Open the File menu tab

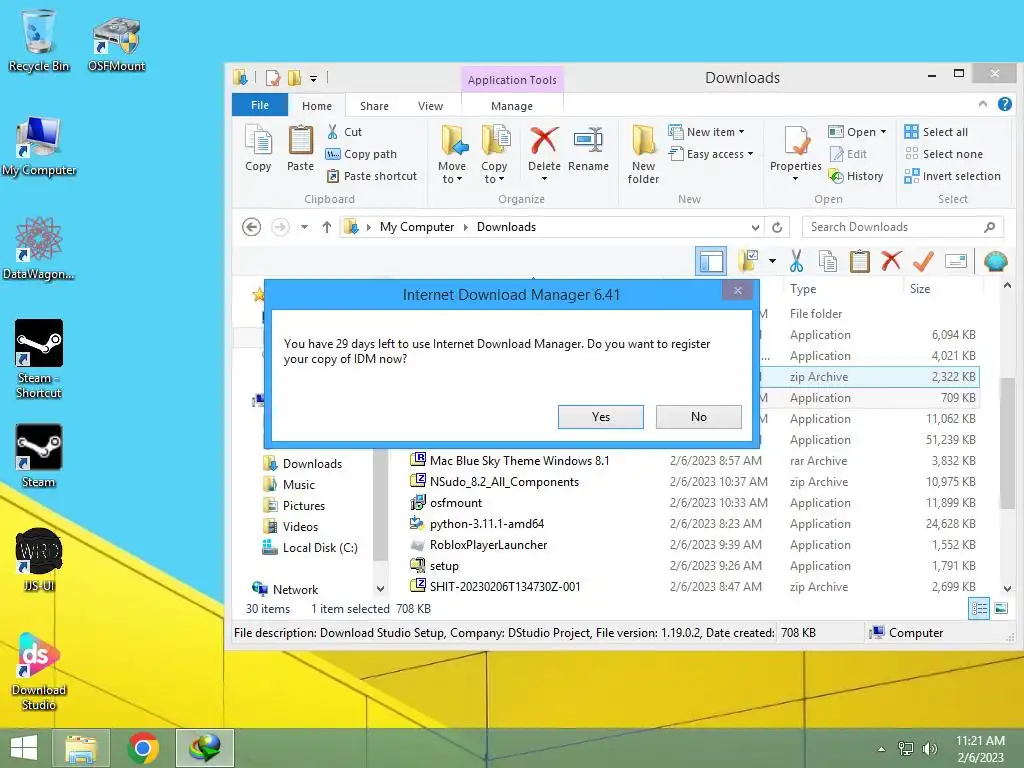click(260, 105)
